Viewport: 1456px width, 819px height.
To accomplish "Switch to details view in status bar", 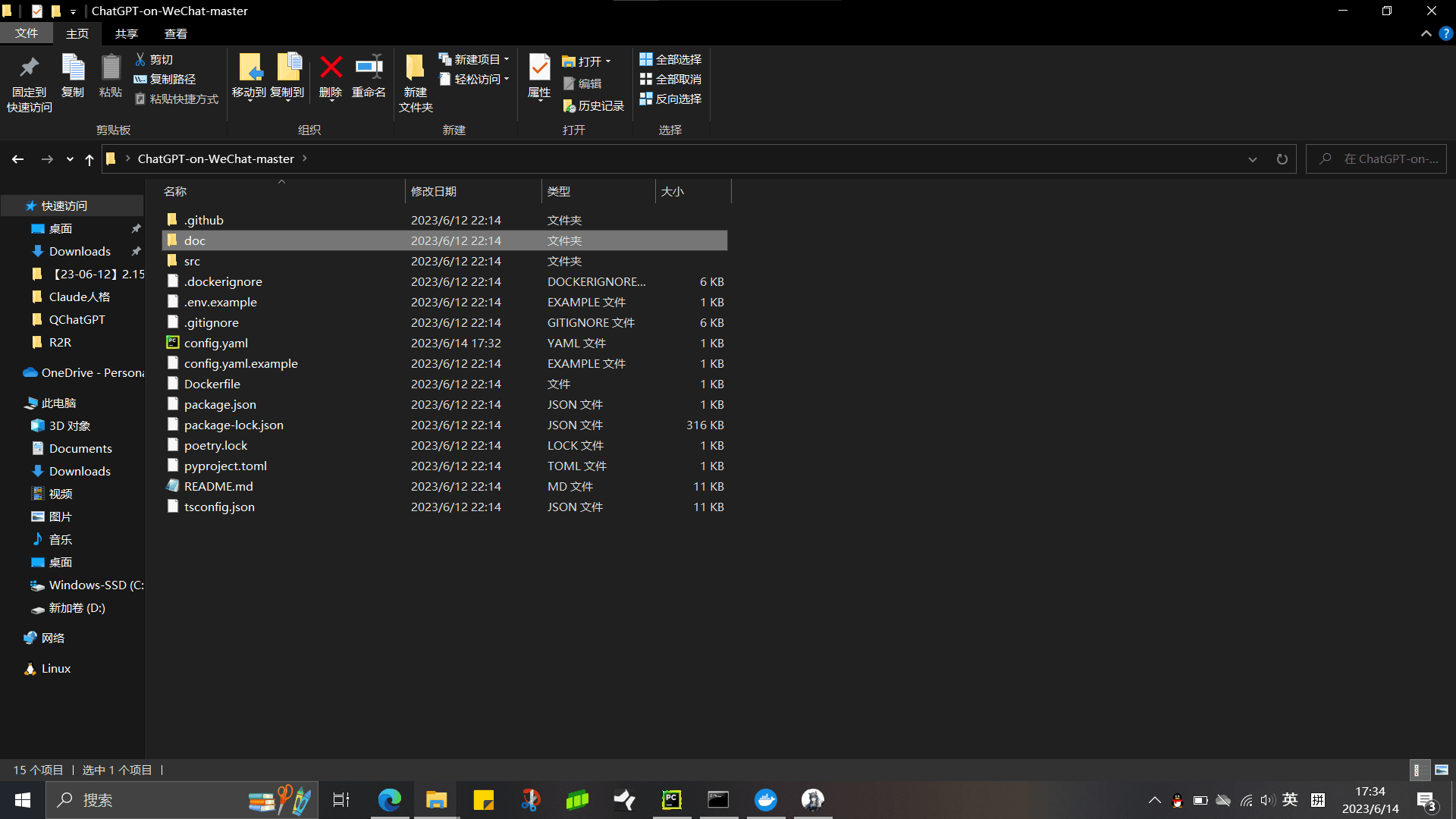I will pyautogui.click(x=1419, y=770).
